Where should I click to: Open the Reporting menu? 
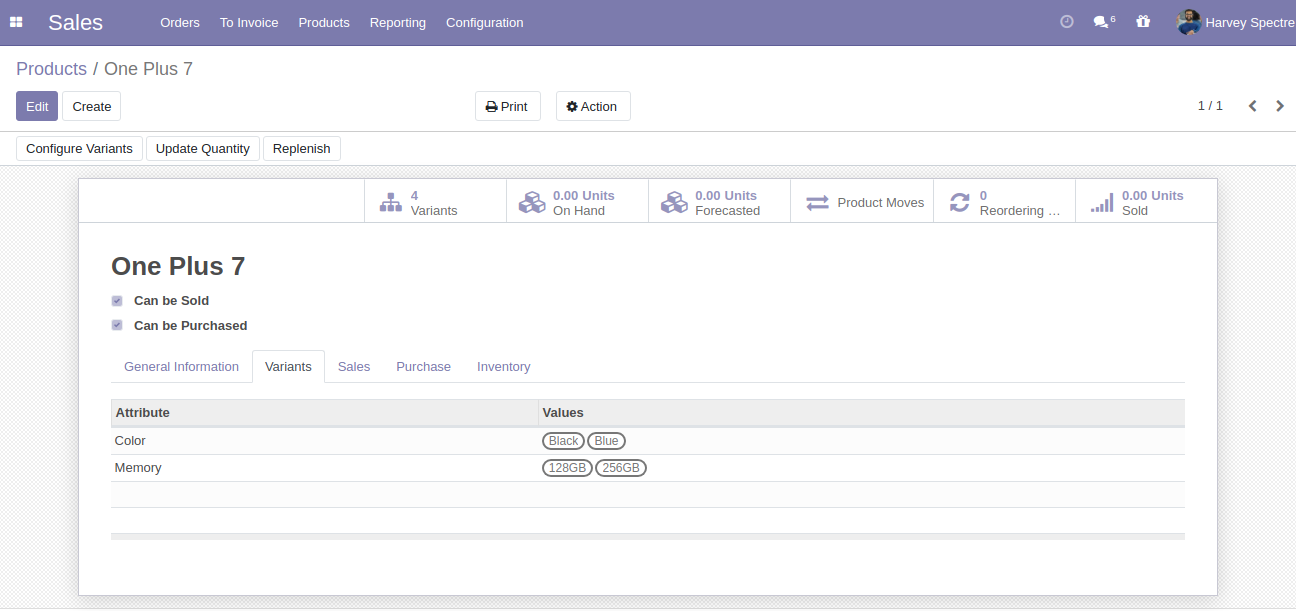397,22
